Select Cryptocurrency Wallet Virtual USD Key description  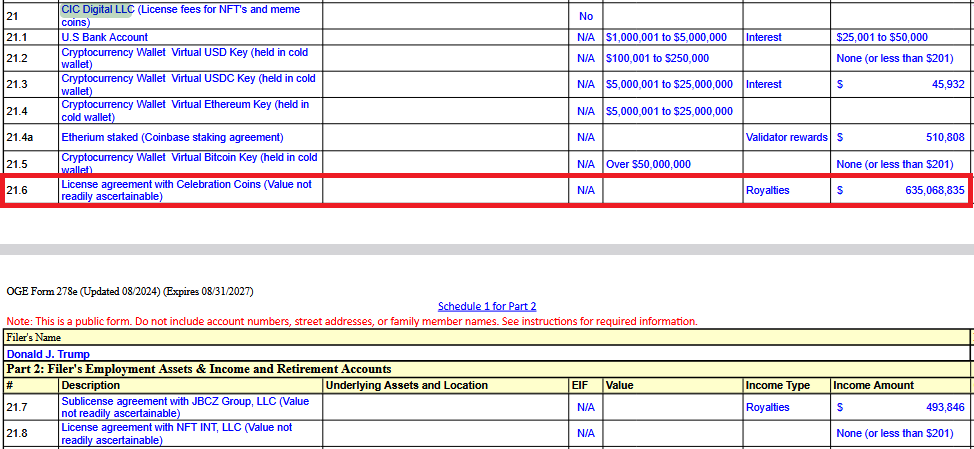(185, 58)
